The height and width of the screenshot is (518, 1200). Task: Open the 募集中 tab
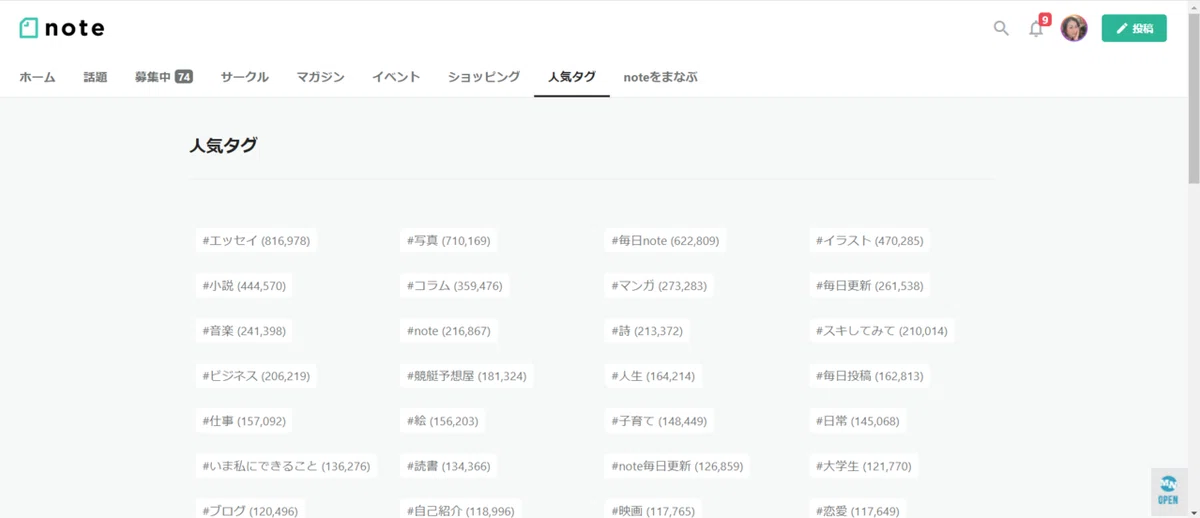pyautogui.click(x=164, y=77)
